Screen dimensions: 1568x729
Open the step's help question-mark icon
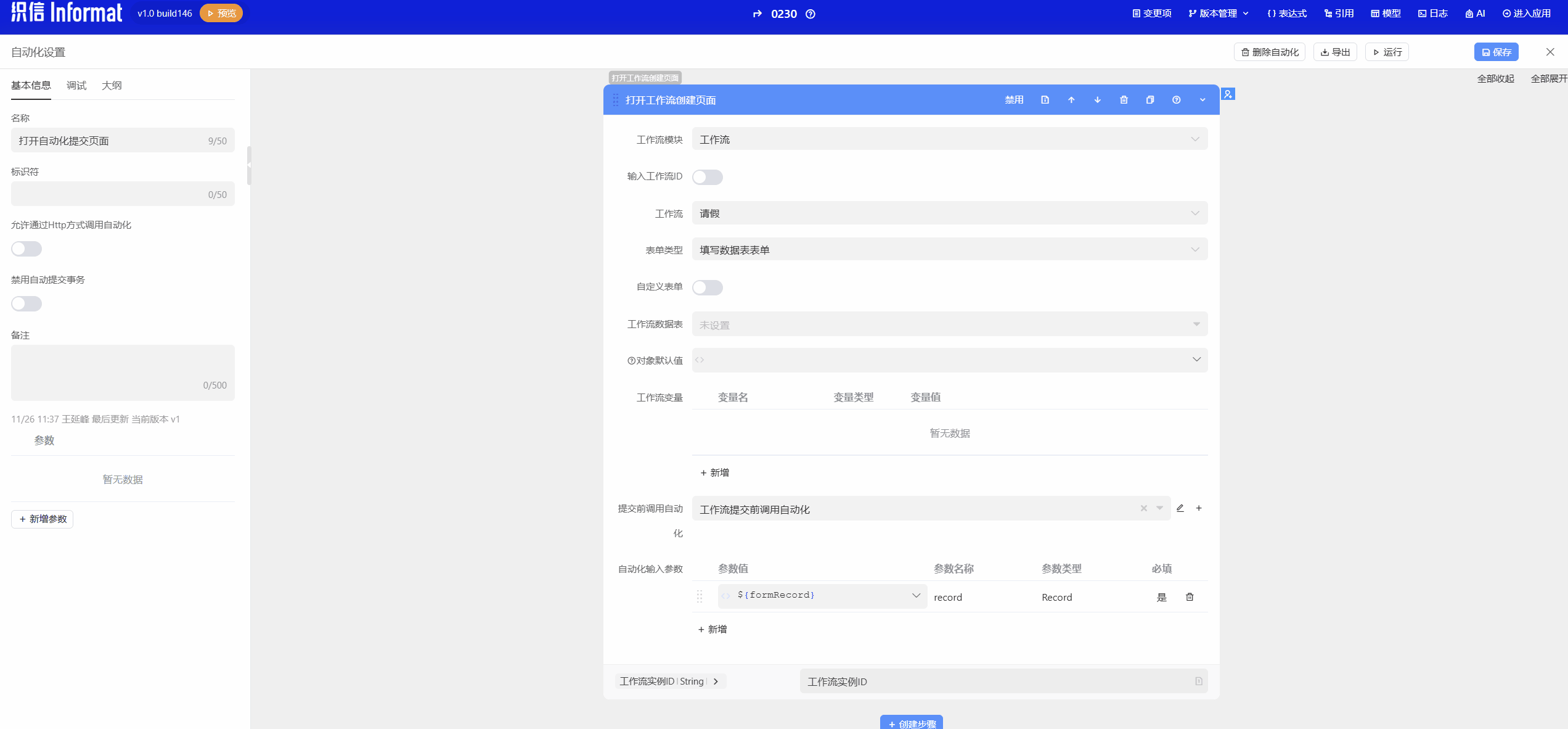[x=1176, y=100]
